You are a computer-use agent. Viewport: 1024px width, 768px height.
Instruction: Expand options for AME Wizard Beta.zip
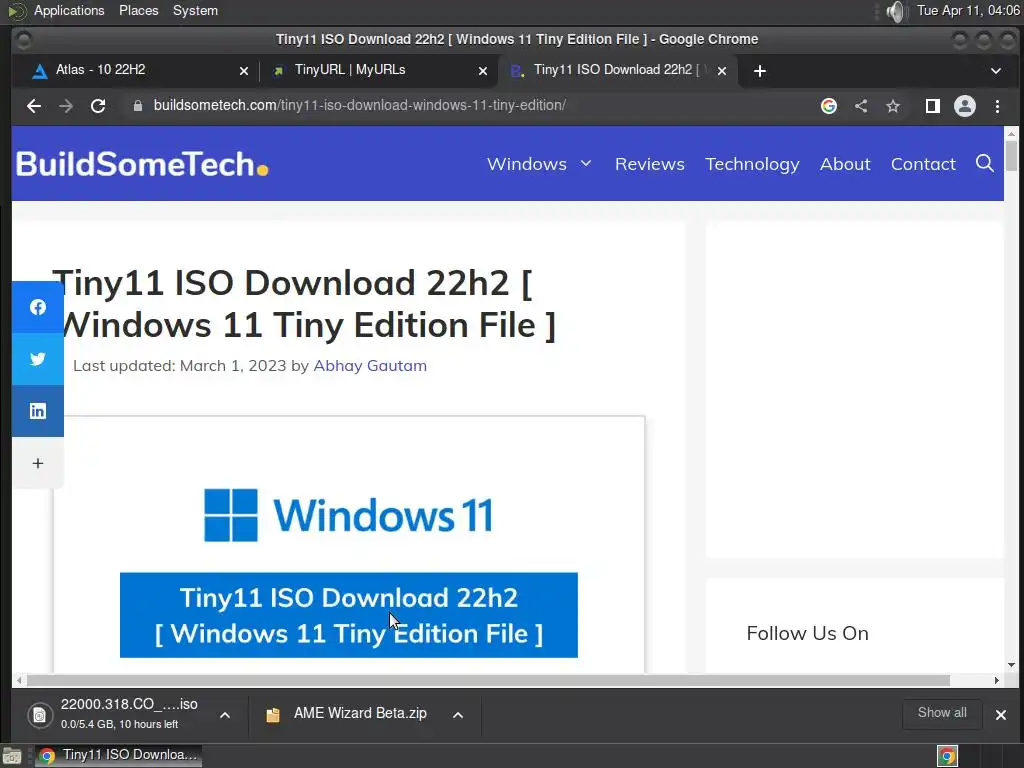pos(458,715)
